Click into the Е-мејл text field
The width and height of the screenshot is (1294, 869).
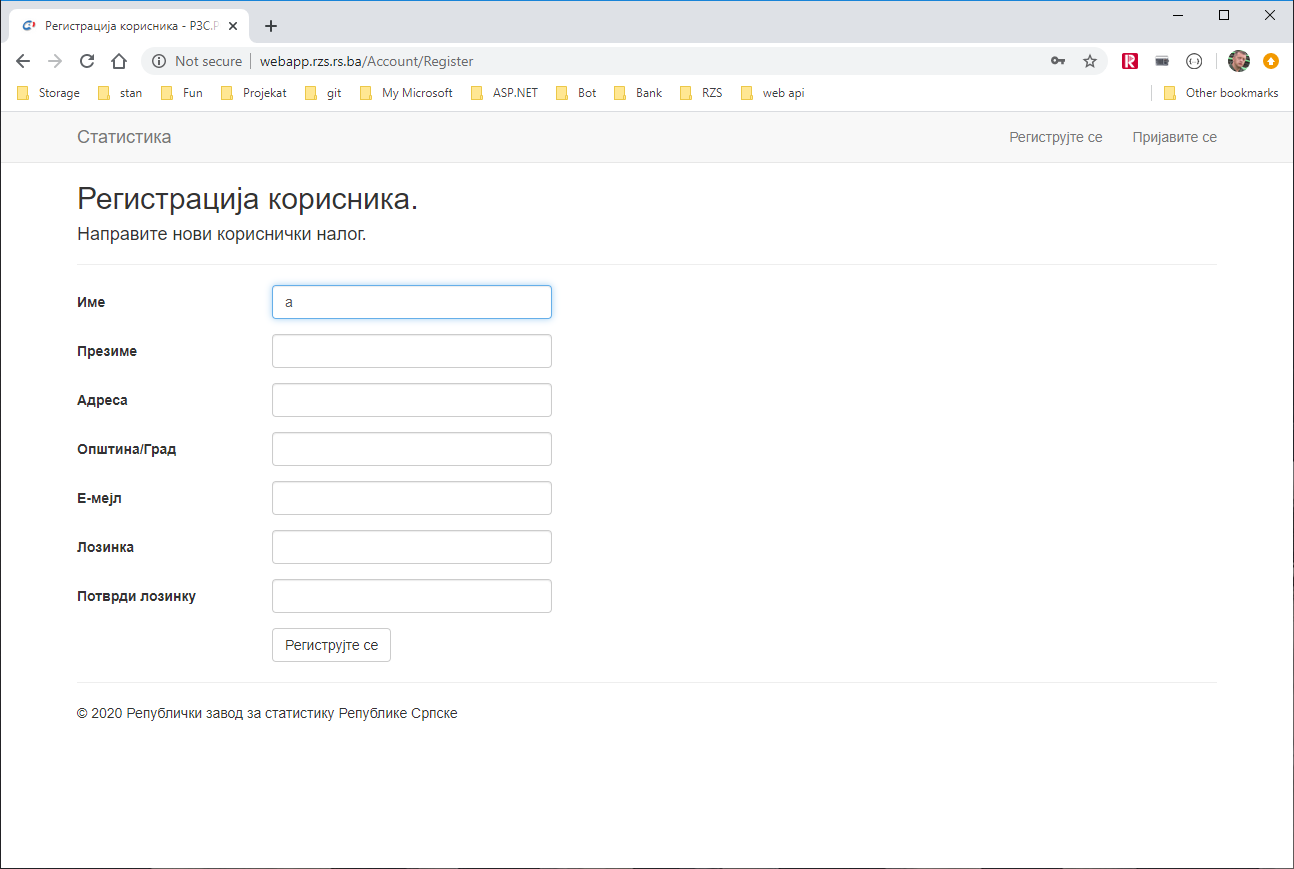click(412, 498)
